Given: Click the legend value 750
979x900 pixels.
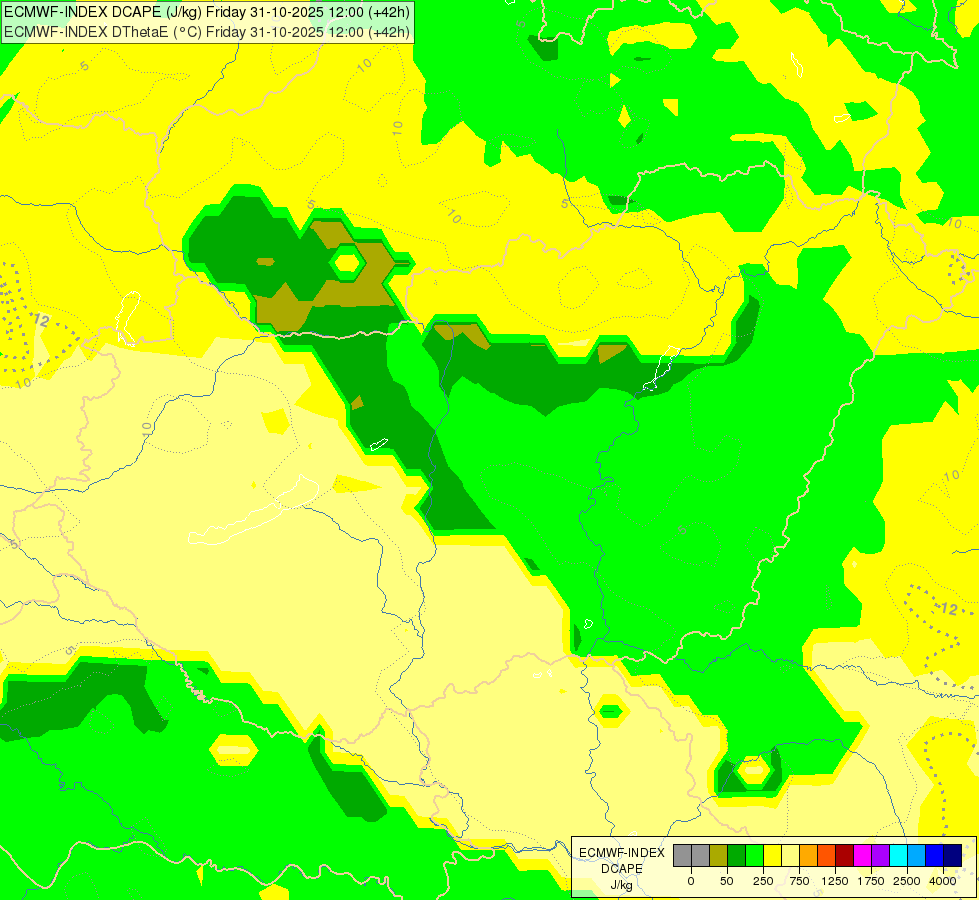Looking at the screenshot, I should point(799,881).
